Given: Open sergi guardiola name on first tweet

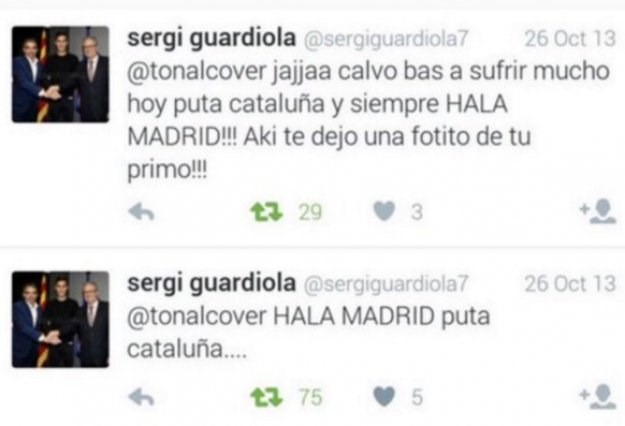Looking at the screenshot, I should 211,39.
